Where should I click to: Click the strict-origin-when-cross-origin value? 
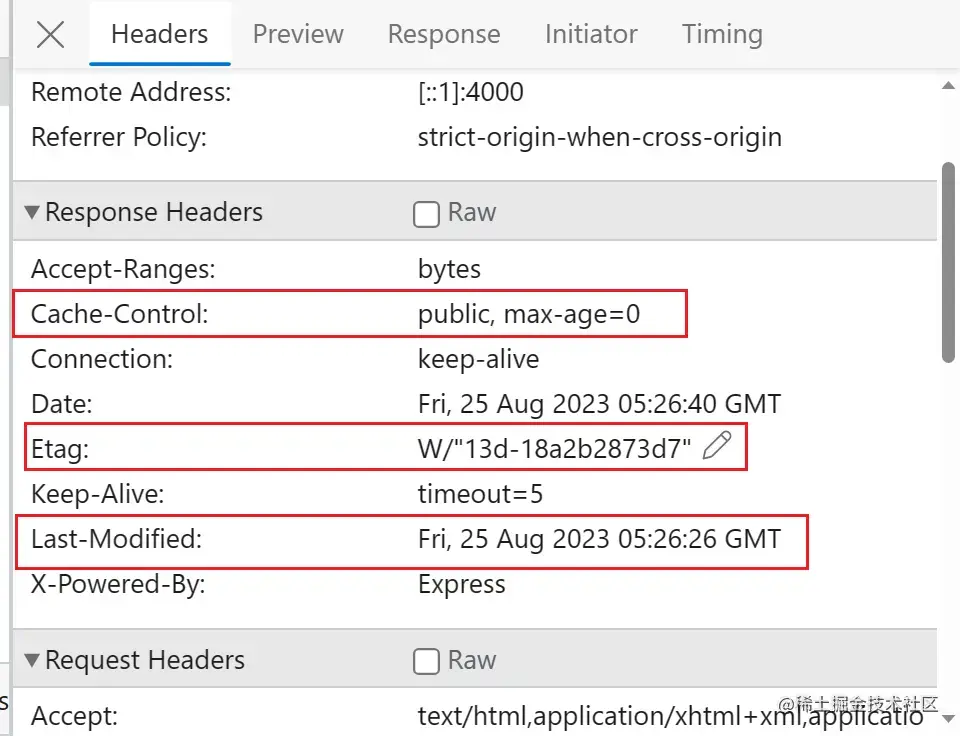(600, 137)
